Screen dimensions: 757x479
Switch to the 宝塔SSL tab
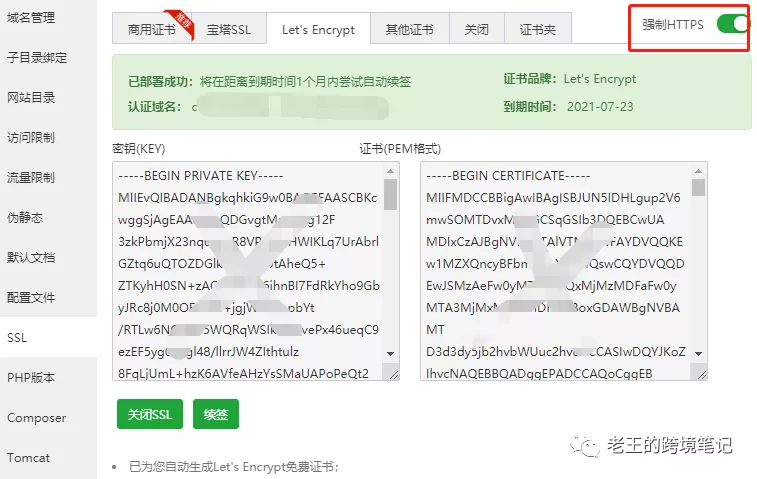[229, 29]
